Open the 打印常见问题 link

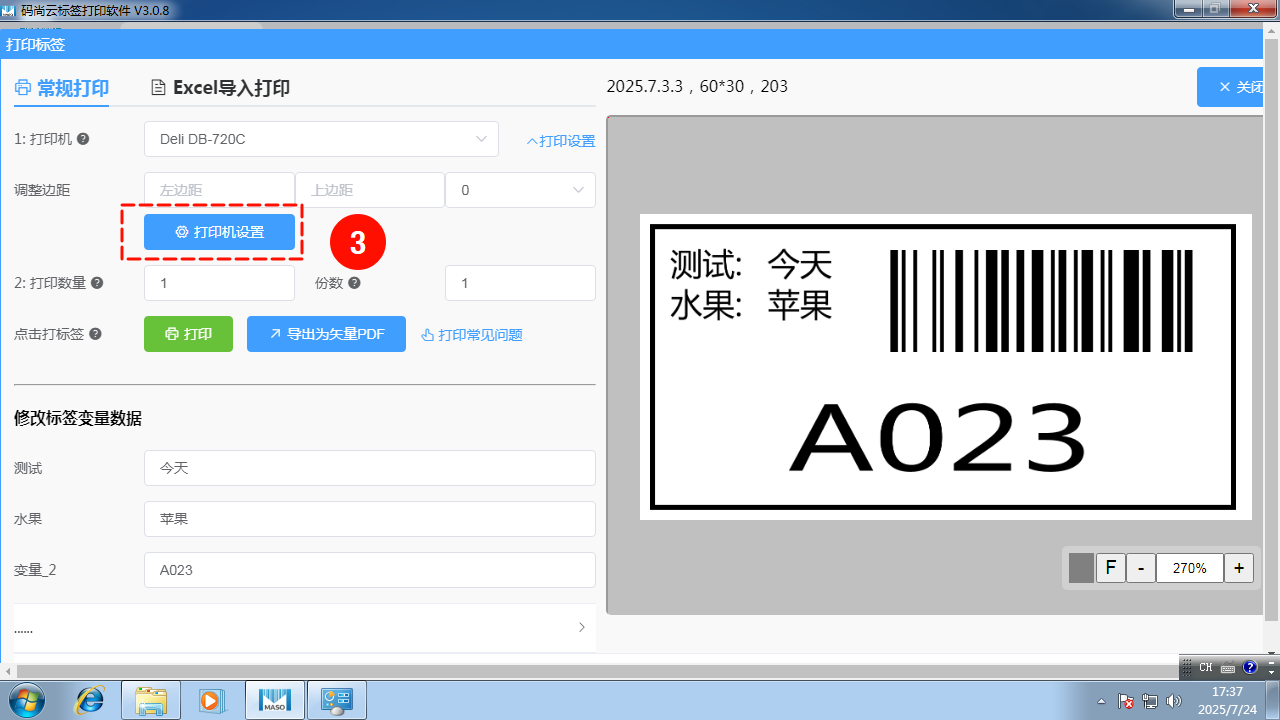472,335
